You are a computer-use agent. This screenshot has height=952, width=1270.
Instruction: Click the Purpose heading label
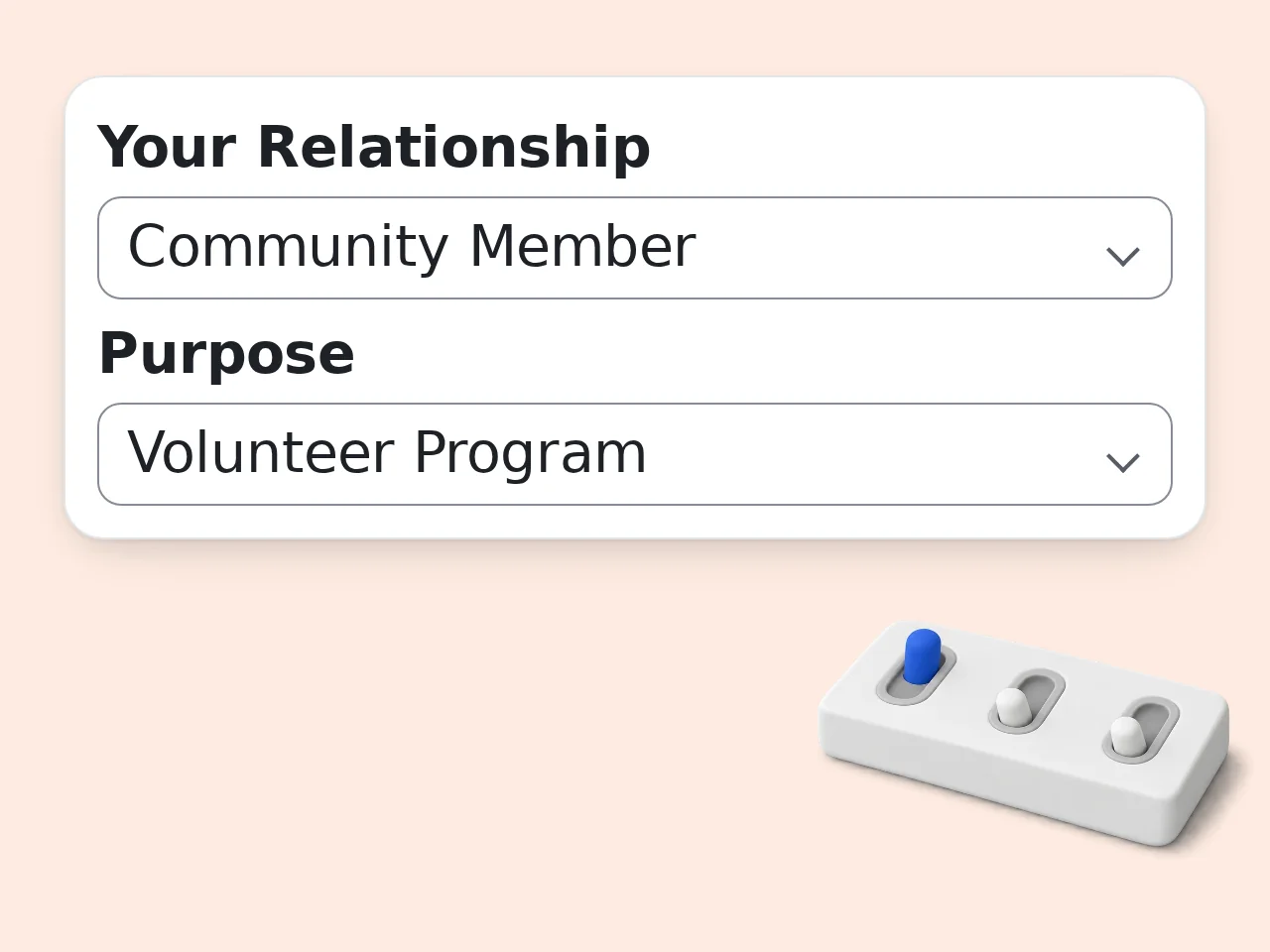point(226,353)
